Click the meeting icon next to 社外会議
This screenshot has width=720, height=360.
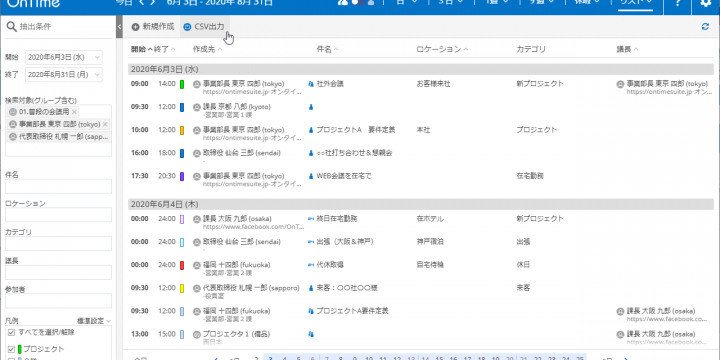pyautogui.click(x=311, y=84)
